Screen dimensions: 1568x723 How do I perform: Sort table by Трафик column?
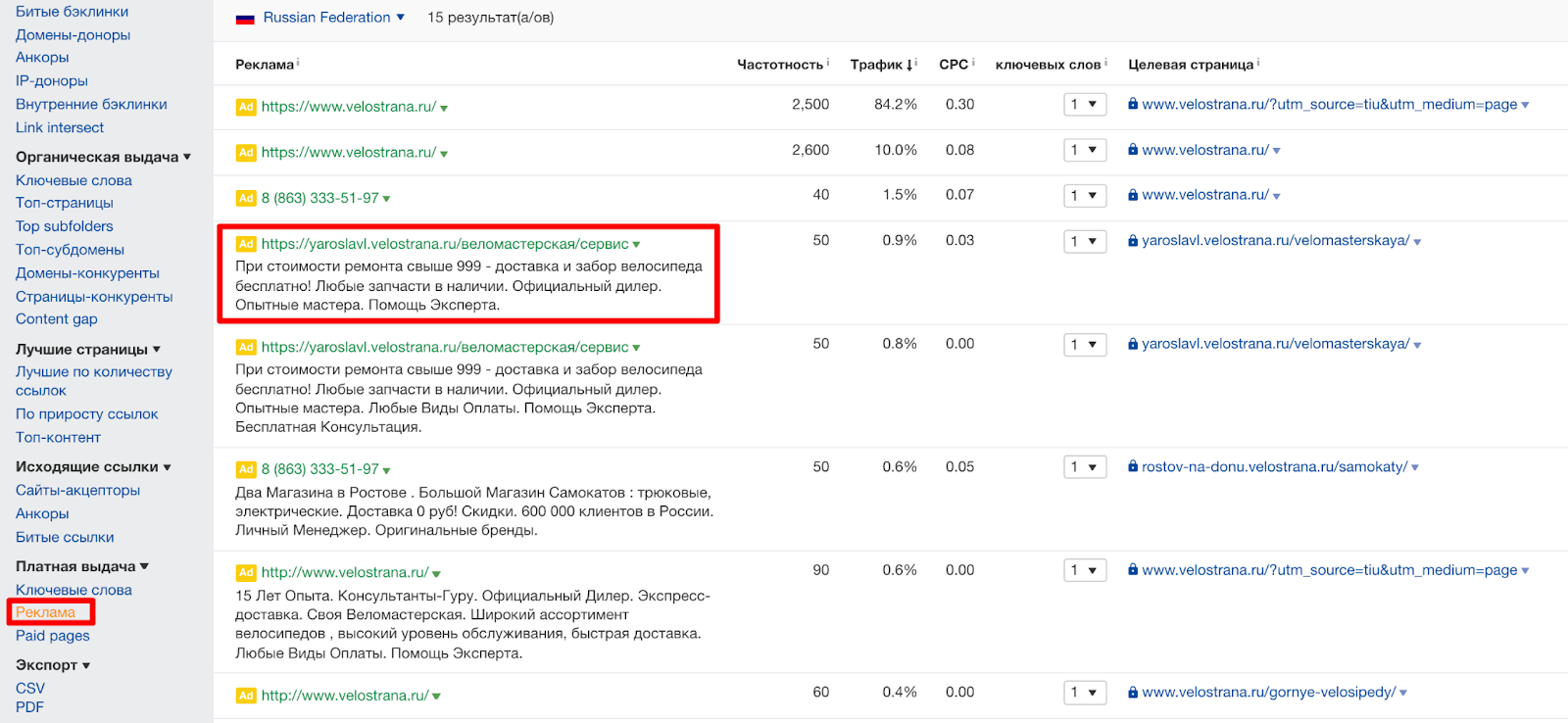tap(881, 65)
